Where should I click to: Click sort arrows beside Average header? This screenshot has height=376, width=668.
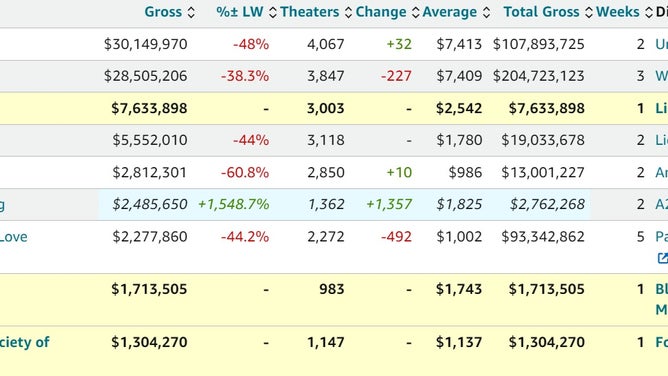click(486, 12)
